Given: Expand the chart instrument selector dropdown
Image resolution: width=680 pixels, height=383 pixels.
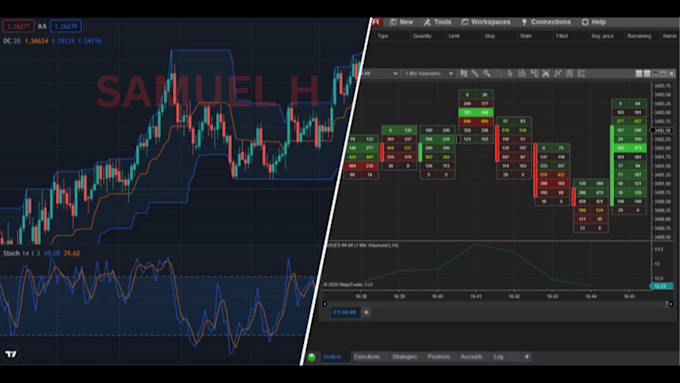Looking at the screenshot, I should click(395, 74).
